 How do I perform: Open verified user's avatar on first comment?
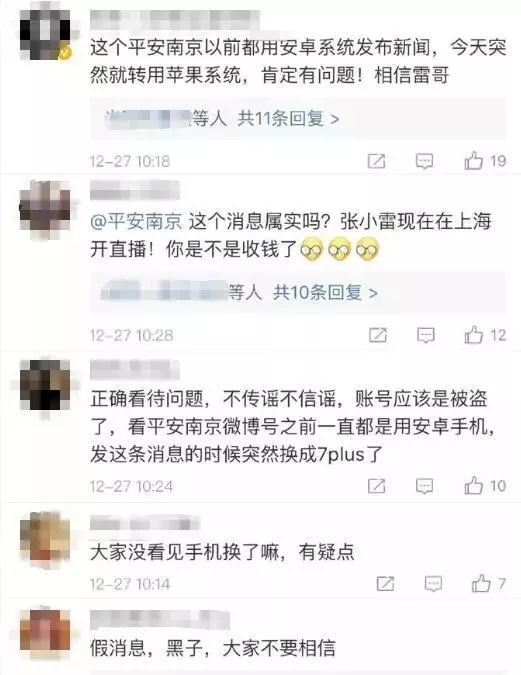coord(45,34)
